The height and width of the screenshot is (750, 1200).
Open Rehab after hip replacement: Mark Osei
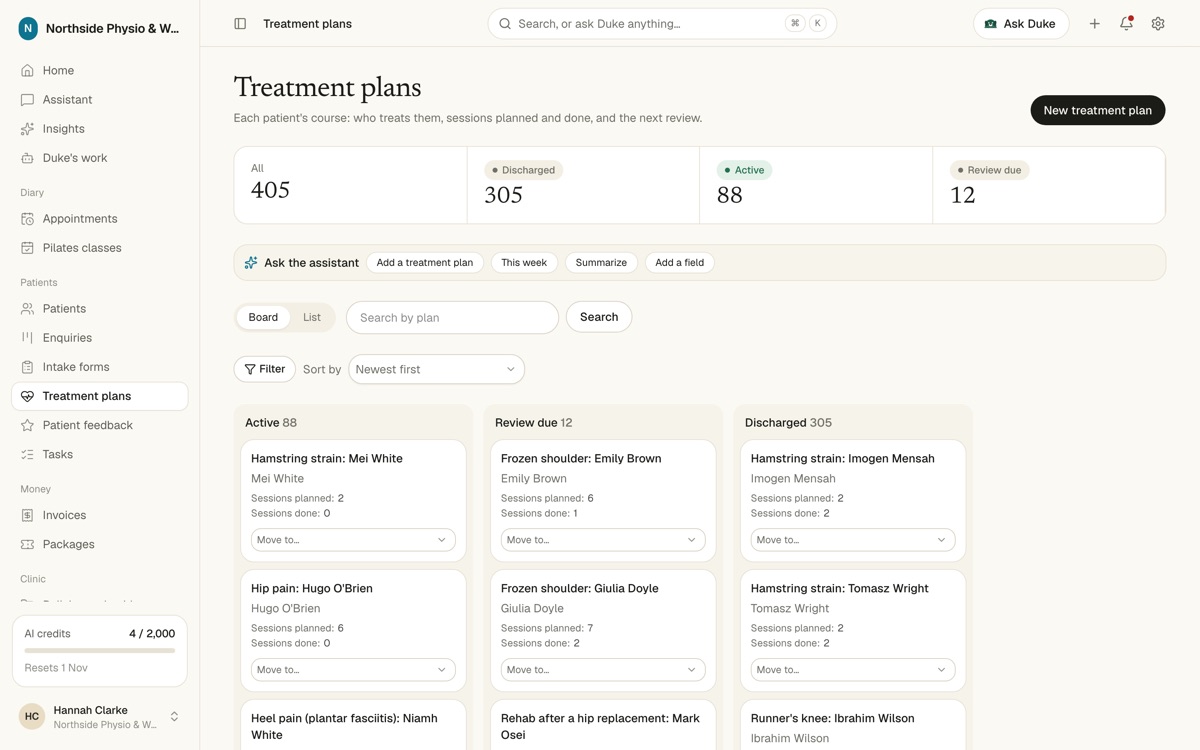coord(603,726)
